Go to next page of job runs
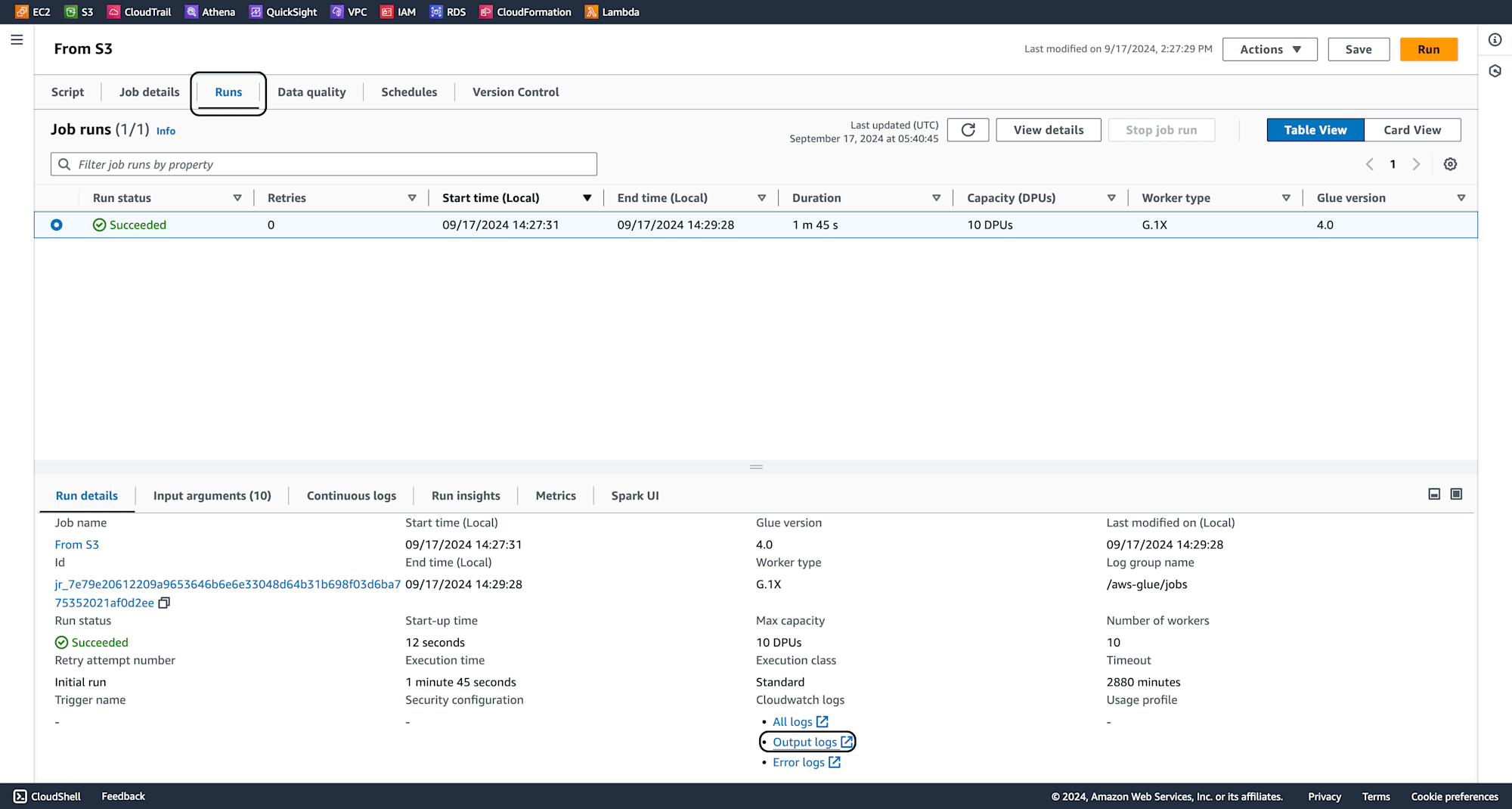Screen dimensions: 1512x809 [1416, 164]
